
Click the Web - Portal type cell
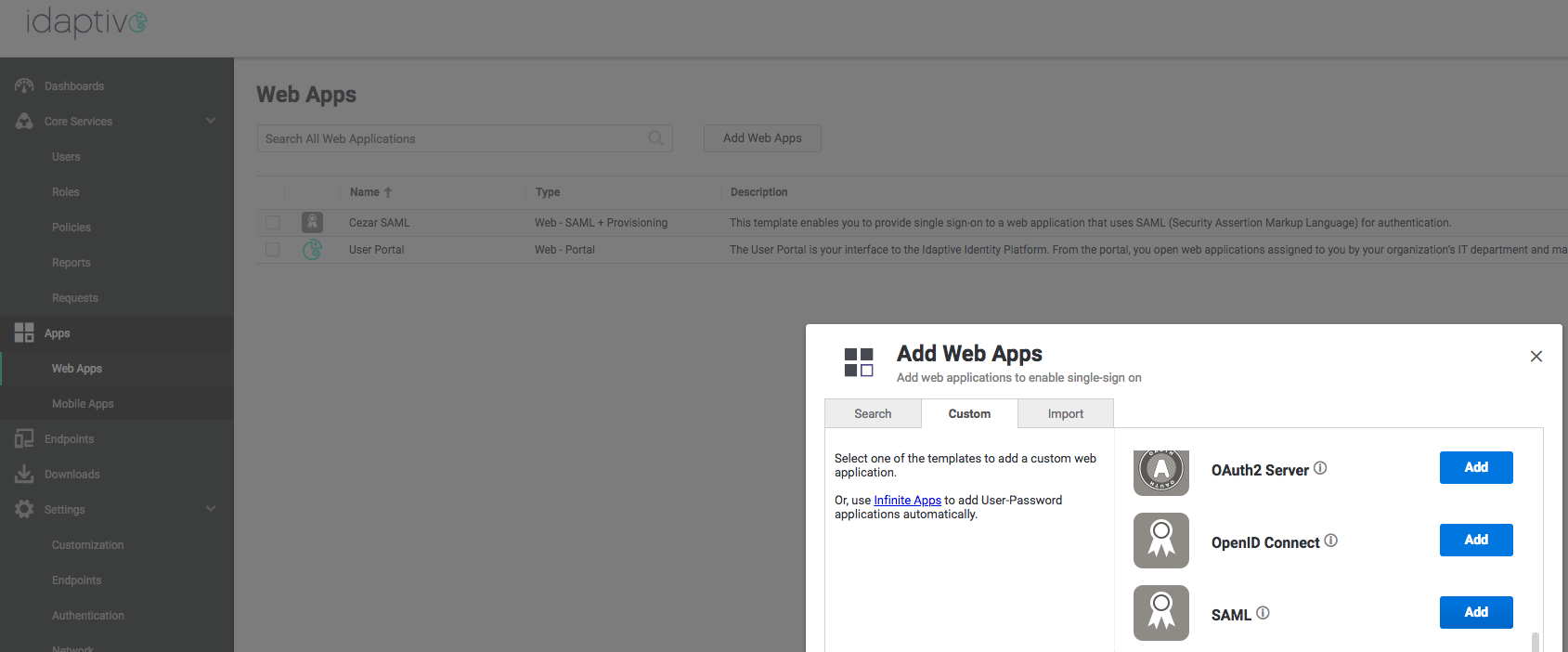tap(564, 250)
